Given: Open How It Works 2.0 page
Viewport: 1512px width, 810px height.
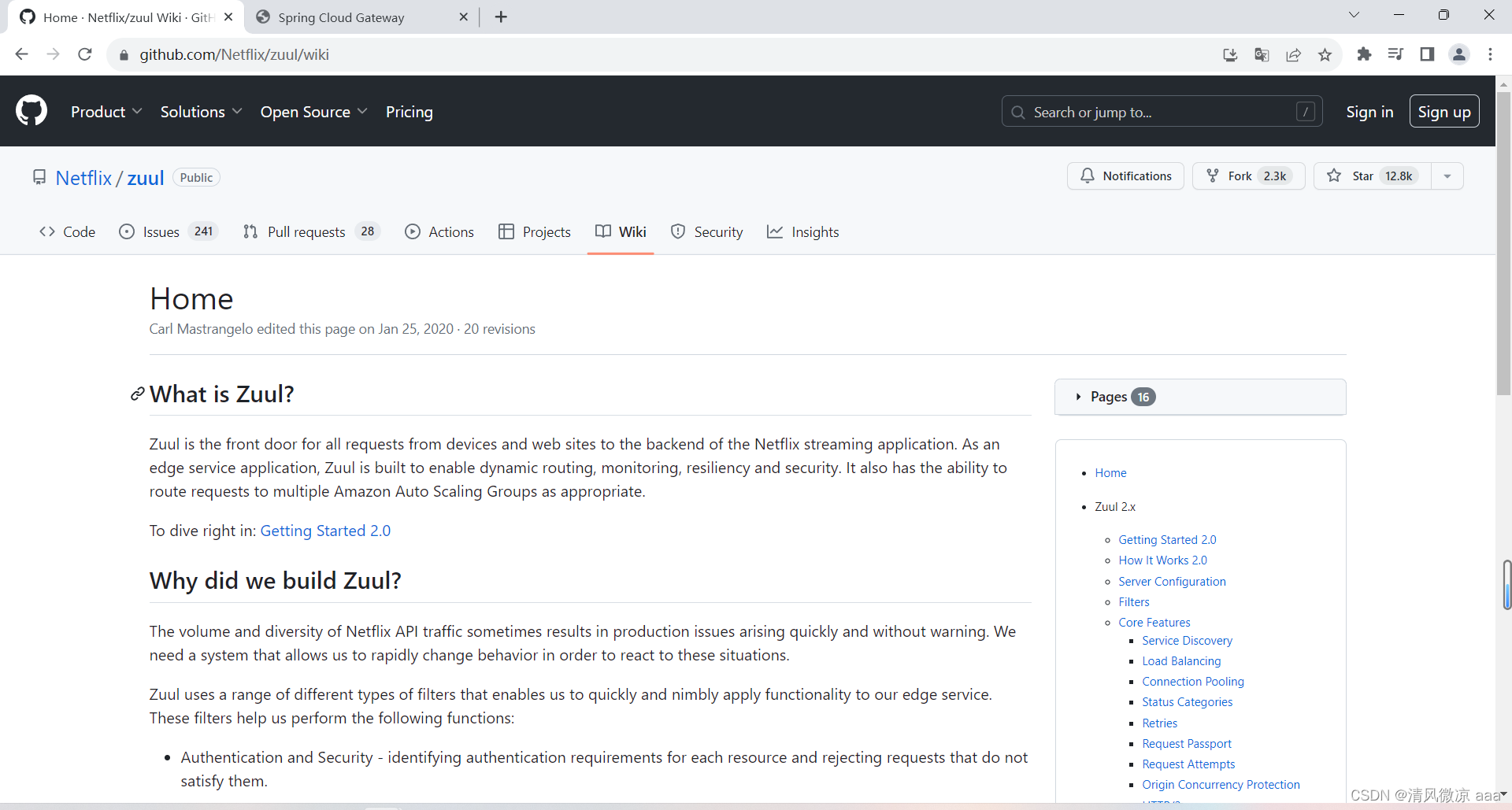Looking at the screenshot, I should (x=1162, y=560).
